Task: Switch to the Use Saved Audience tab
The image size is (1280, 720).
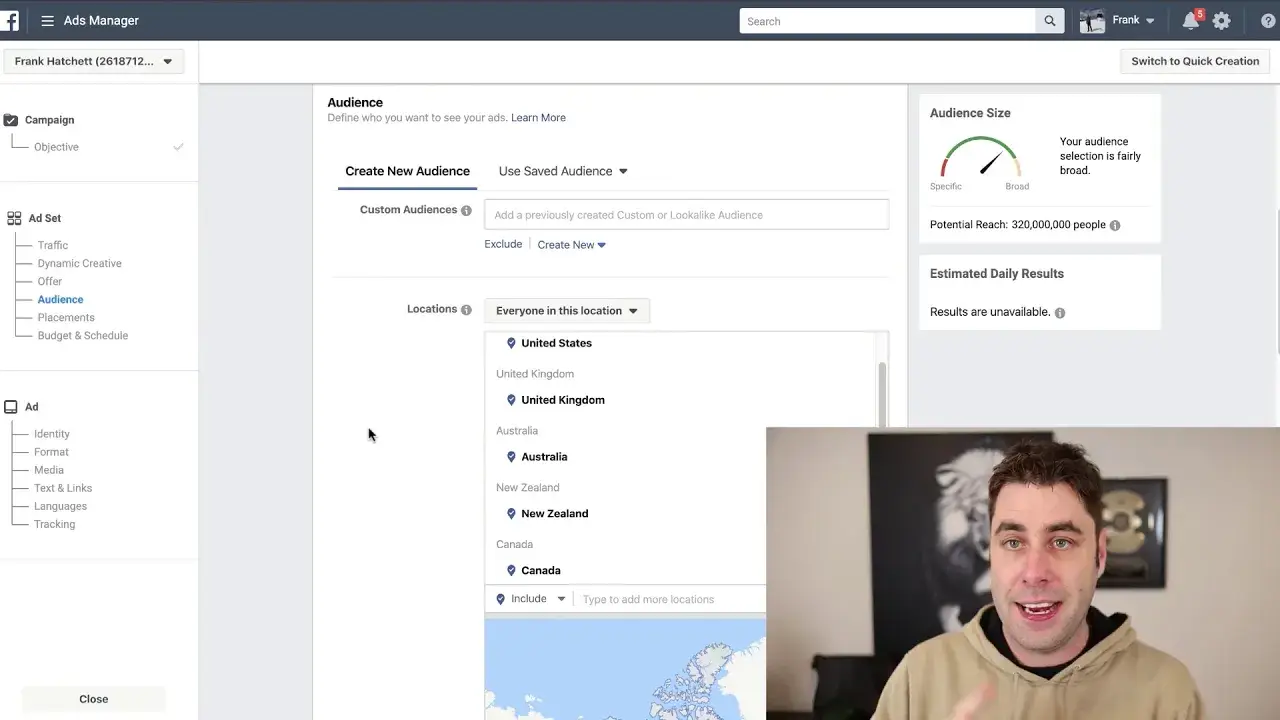Action: 562,171
